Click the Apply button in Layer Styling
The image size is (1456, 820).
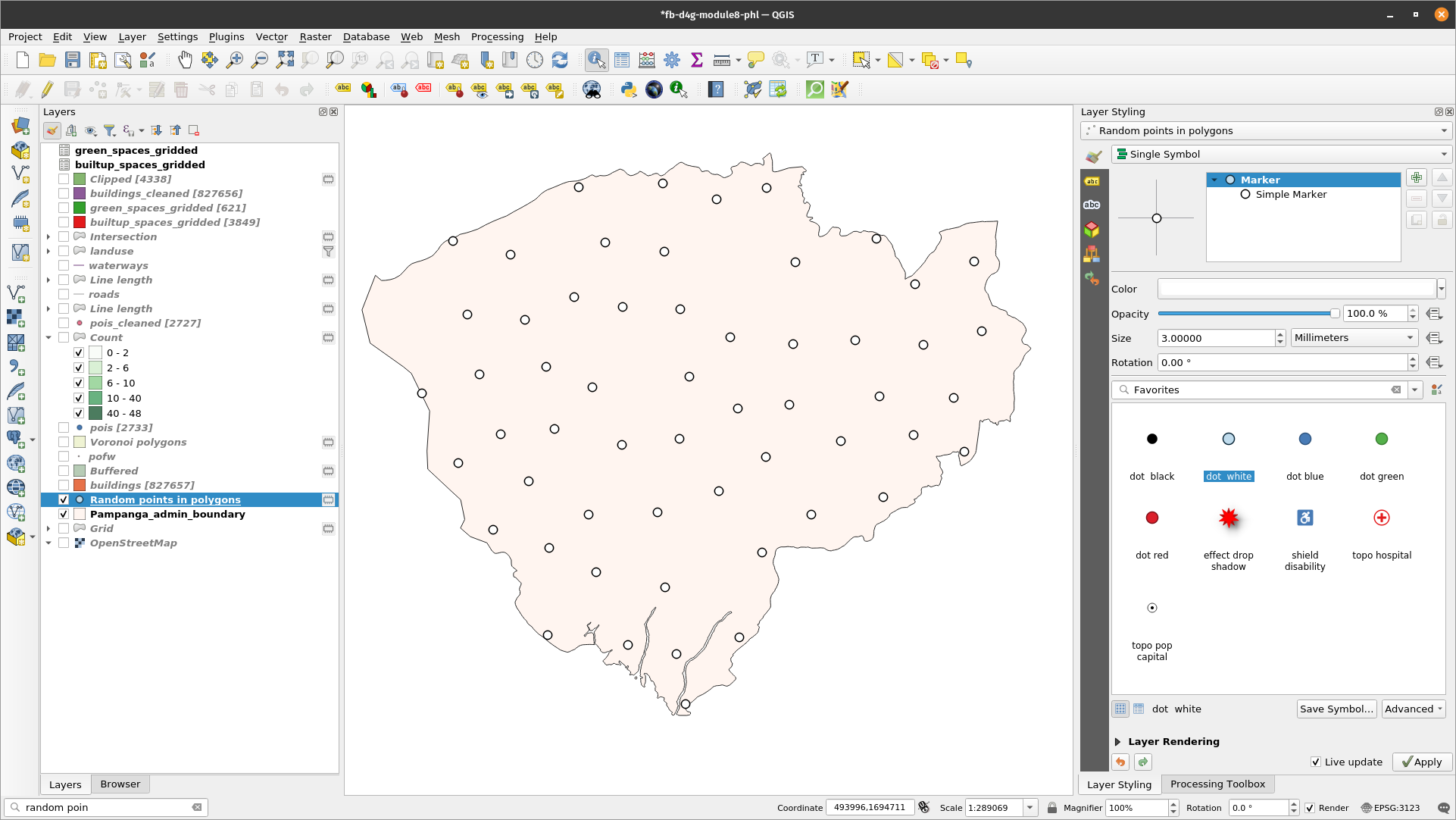click(1422, 762)
